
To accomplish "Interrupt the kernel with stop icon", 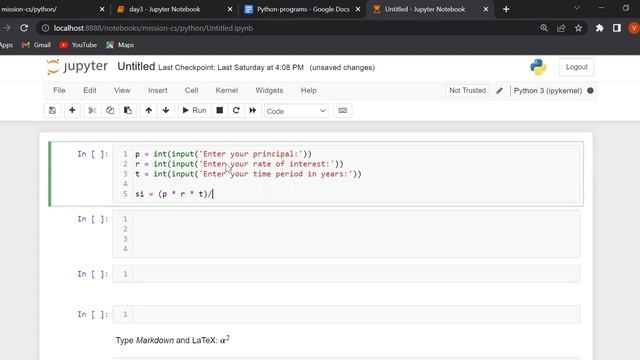I will point(220,111).
